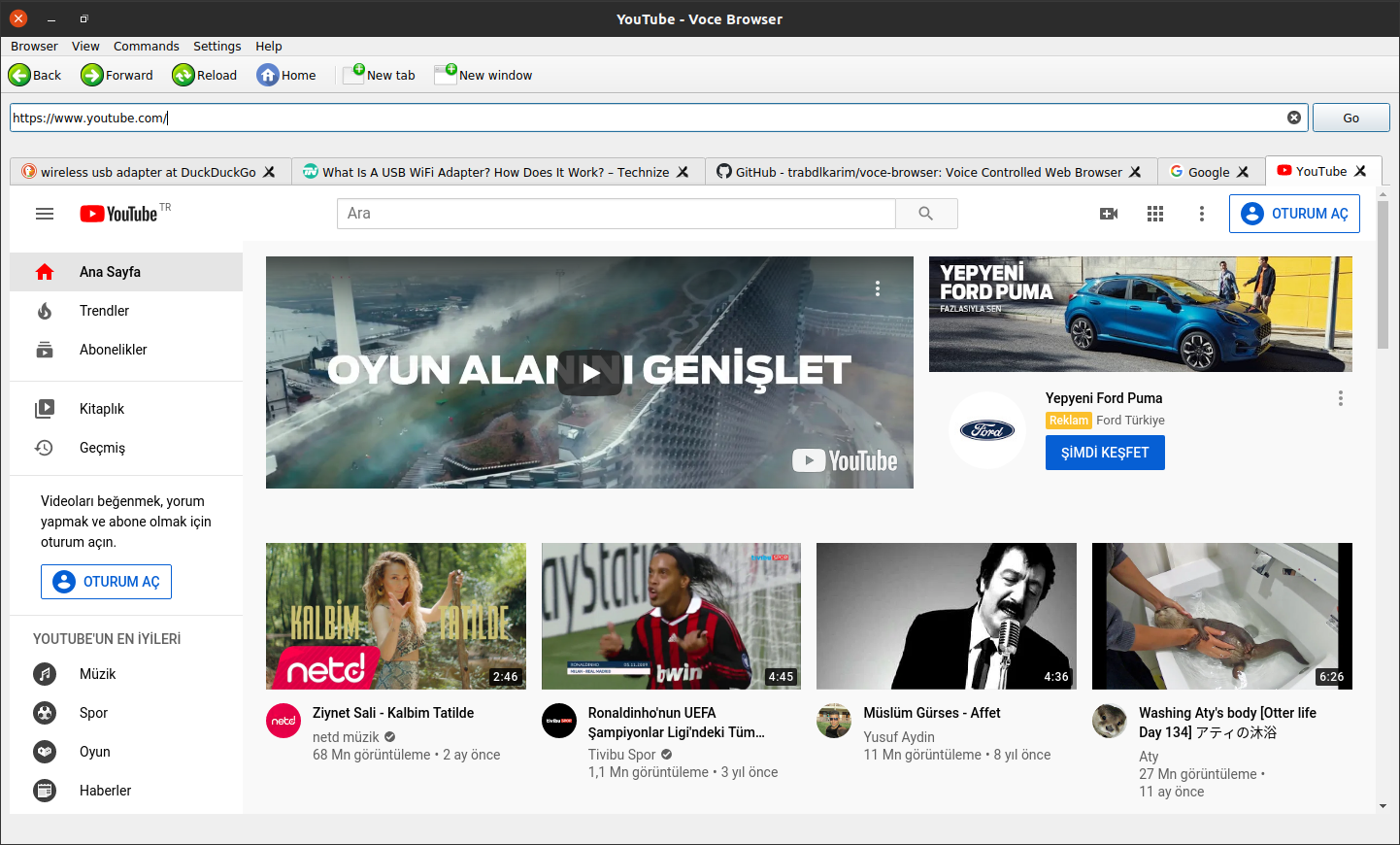Click the green Forward arrow button

(117, 75)
